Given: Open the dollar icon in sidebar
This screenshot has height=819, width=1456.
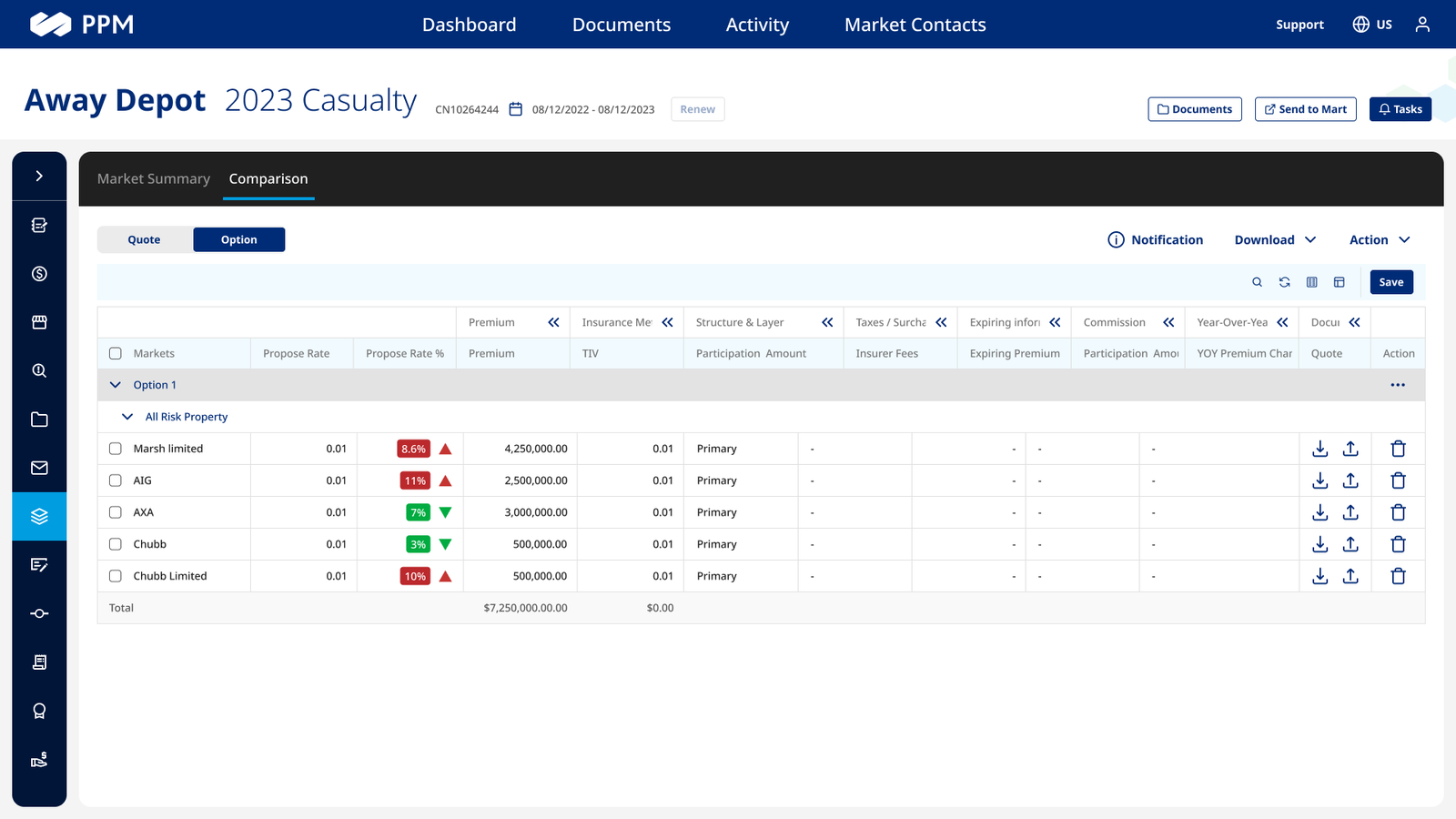Looking at the screenshot, I should (x=39, y=274).
